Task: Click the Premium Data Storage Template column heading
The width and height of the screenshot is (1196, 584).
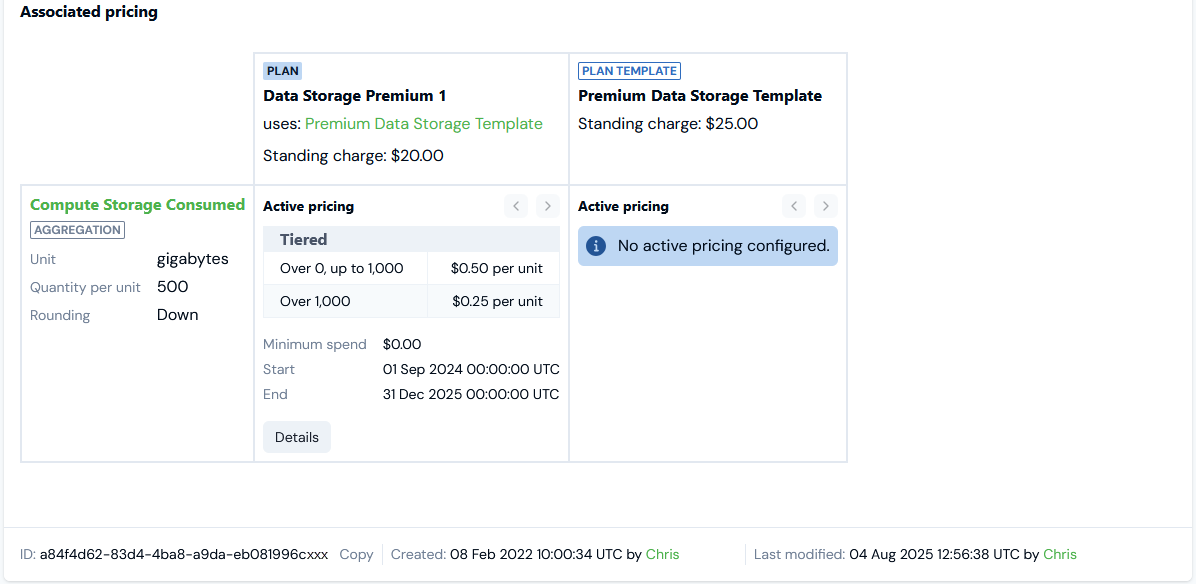Action: 700,96
